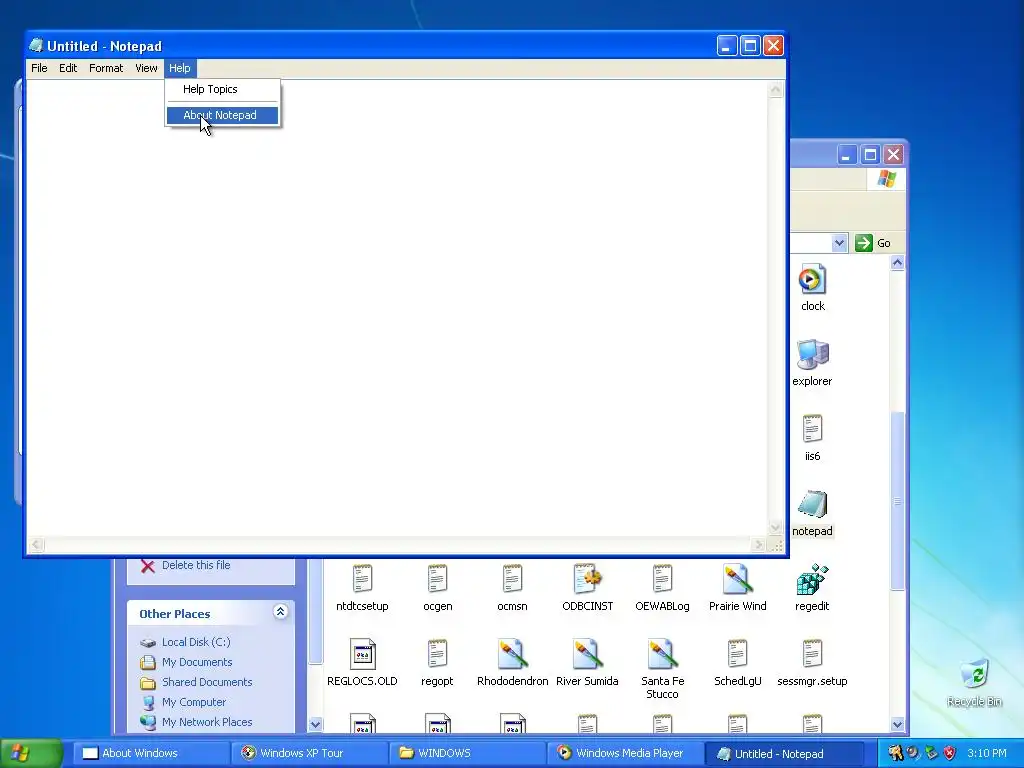
Task: Choose Help Topics from the menu
Action: tap(223, 89)
